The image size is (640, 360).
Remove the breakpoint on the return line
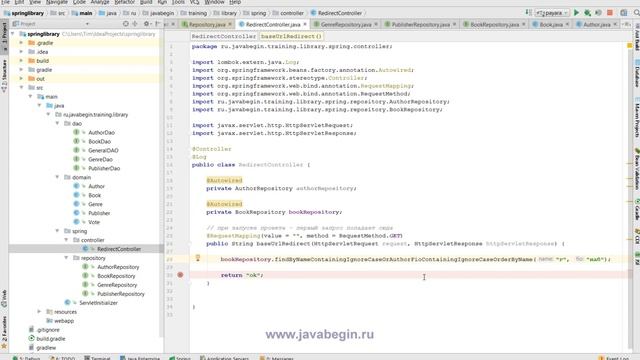tap(180, 275)
